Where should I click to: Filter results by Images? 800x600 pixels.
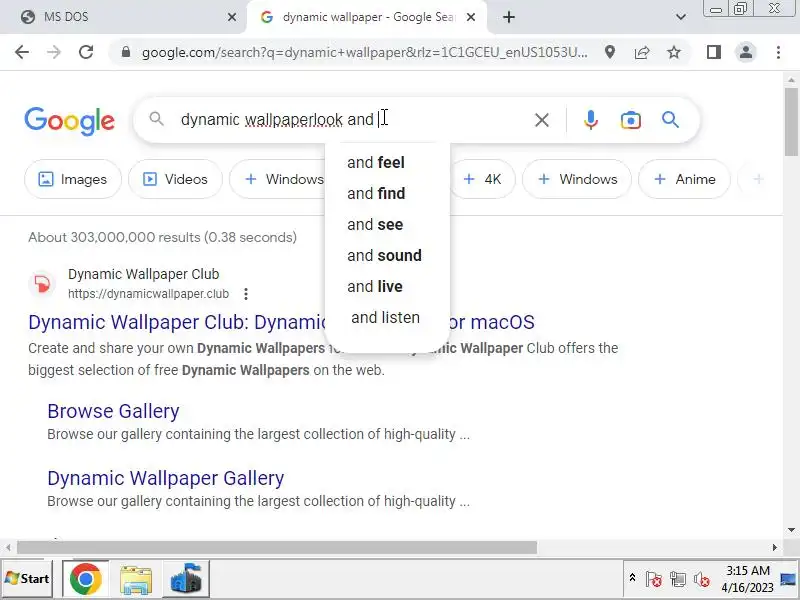[x=73, y=179]
